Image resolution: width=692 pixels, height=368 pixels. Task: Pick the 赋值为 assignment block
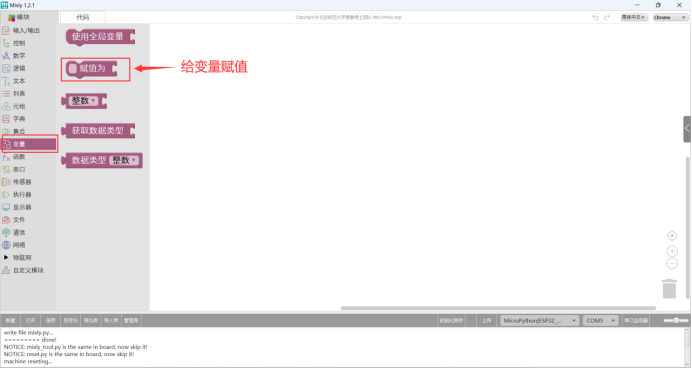(91, 69)
